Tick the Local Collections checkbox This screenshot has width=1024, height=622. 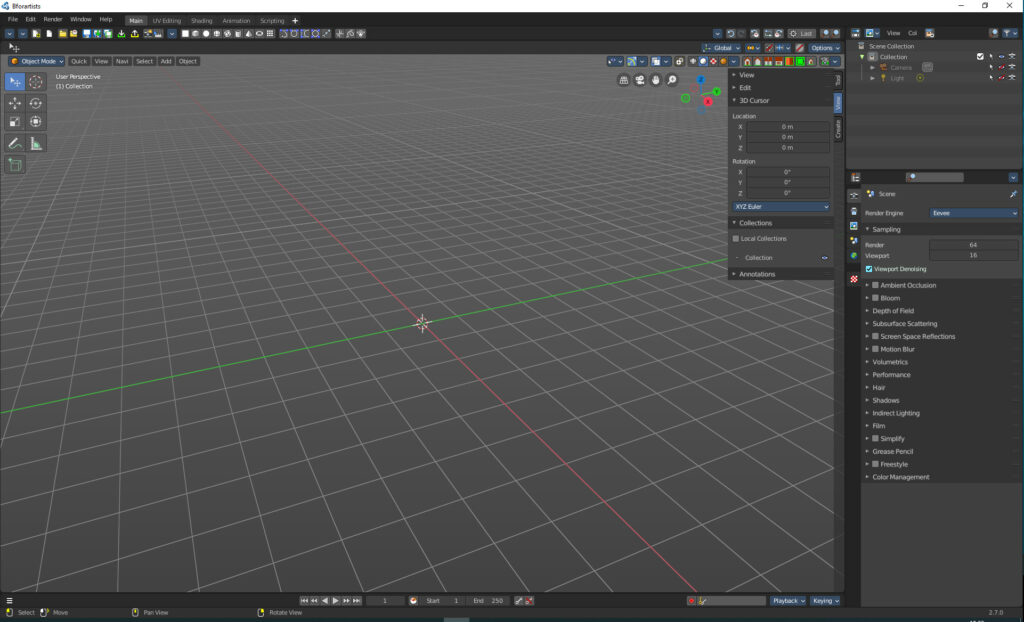[x=736, y=239]
